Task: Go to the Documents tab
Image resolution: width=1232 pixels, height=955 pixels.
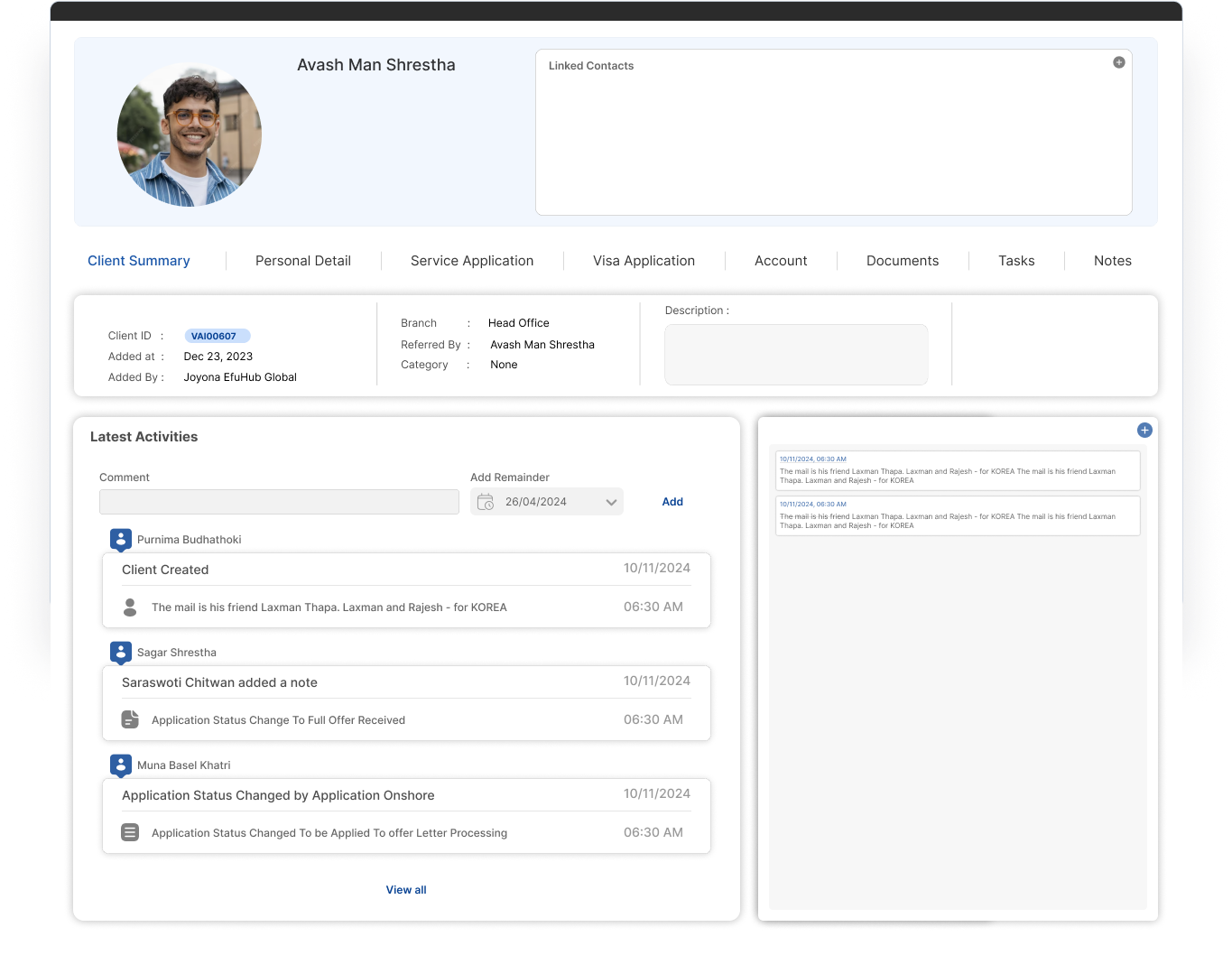Action: click(903, 261)
